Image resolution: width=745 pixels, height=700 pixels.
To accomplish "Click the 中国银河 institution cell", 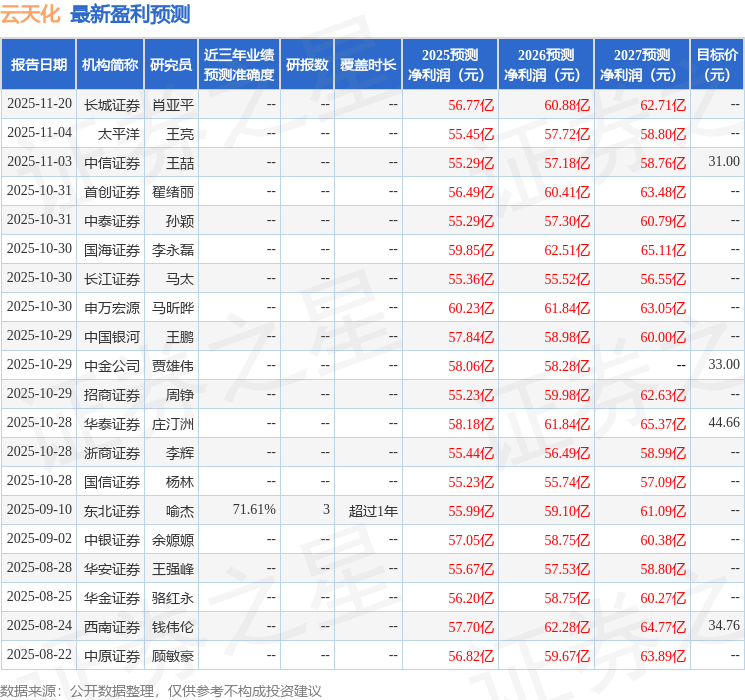I will pos(112,336).
